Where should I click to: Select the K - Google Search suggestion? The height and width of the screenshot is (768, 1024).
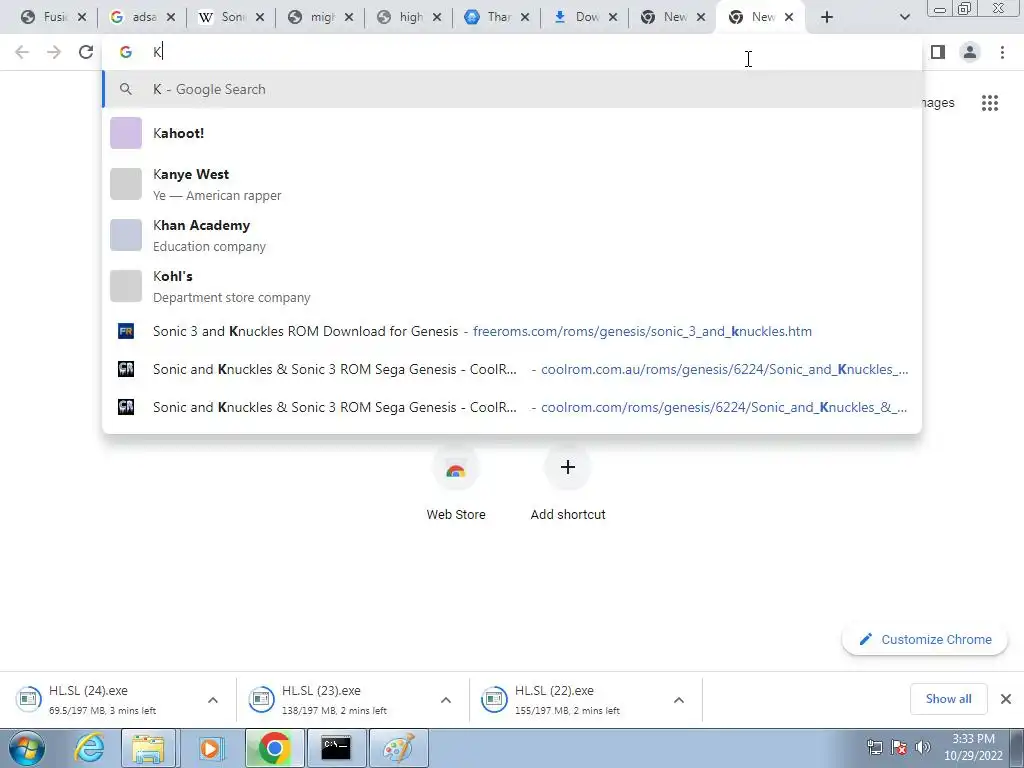click(512, 89)
